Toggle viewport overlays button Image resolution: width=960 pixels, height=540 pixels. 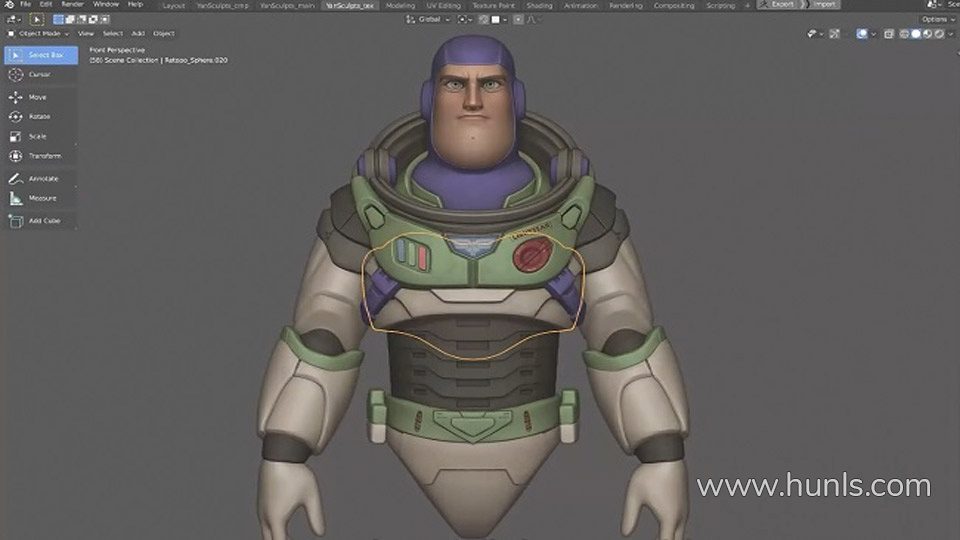(861, 34)
